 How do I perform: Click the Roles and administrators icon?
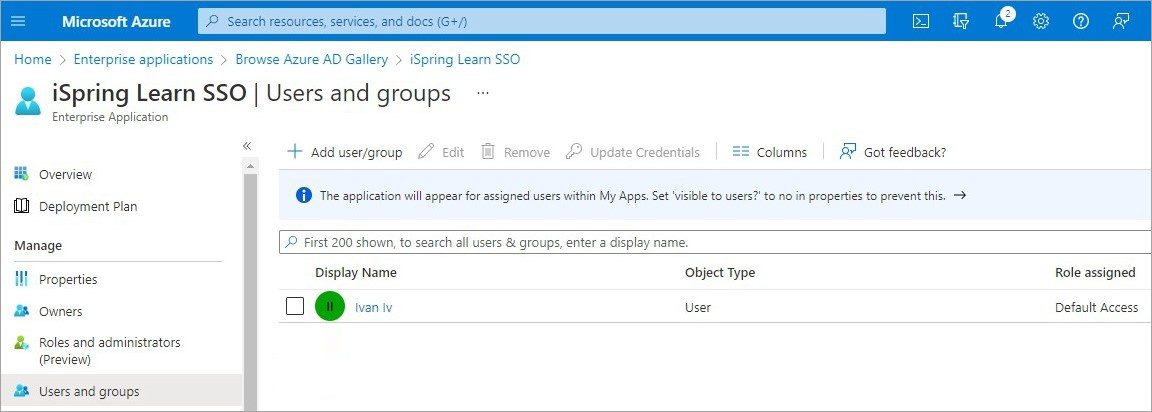click(21, 343)
